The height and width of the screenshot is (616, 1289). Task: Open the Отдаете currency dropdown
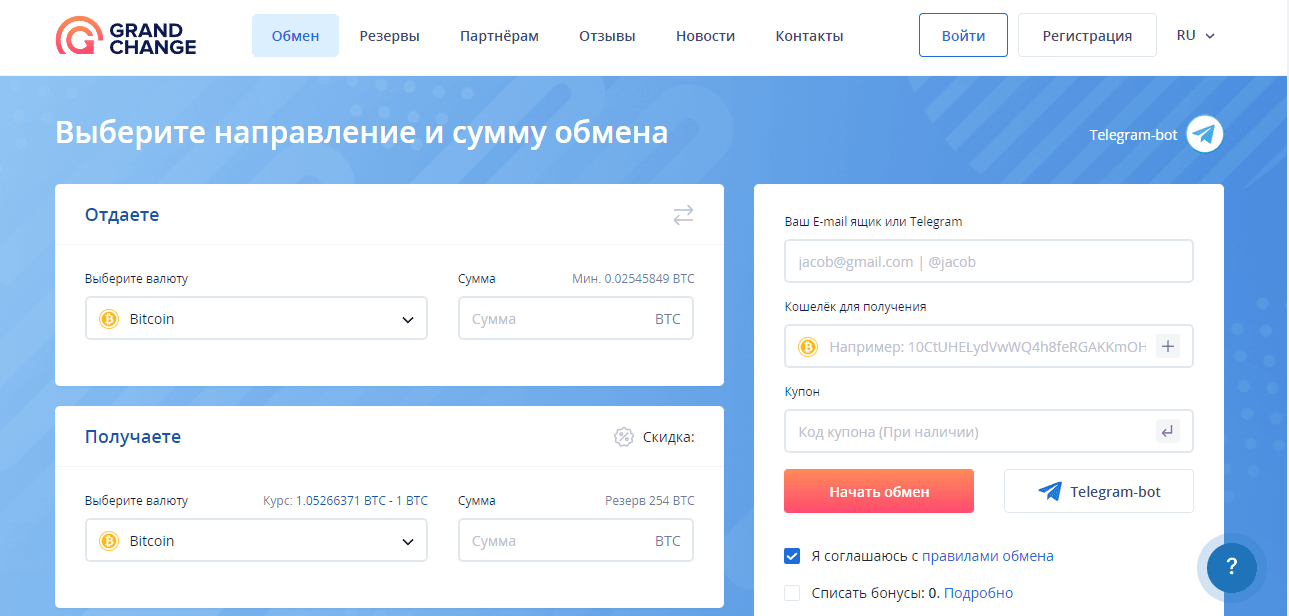[x=256, y=318]
